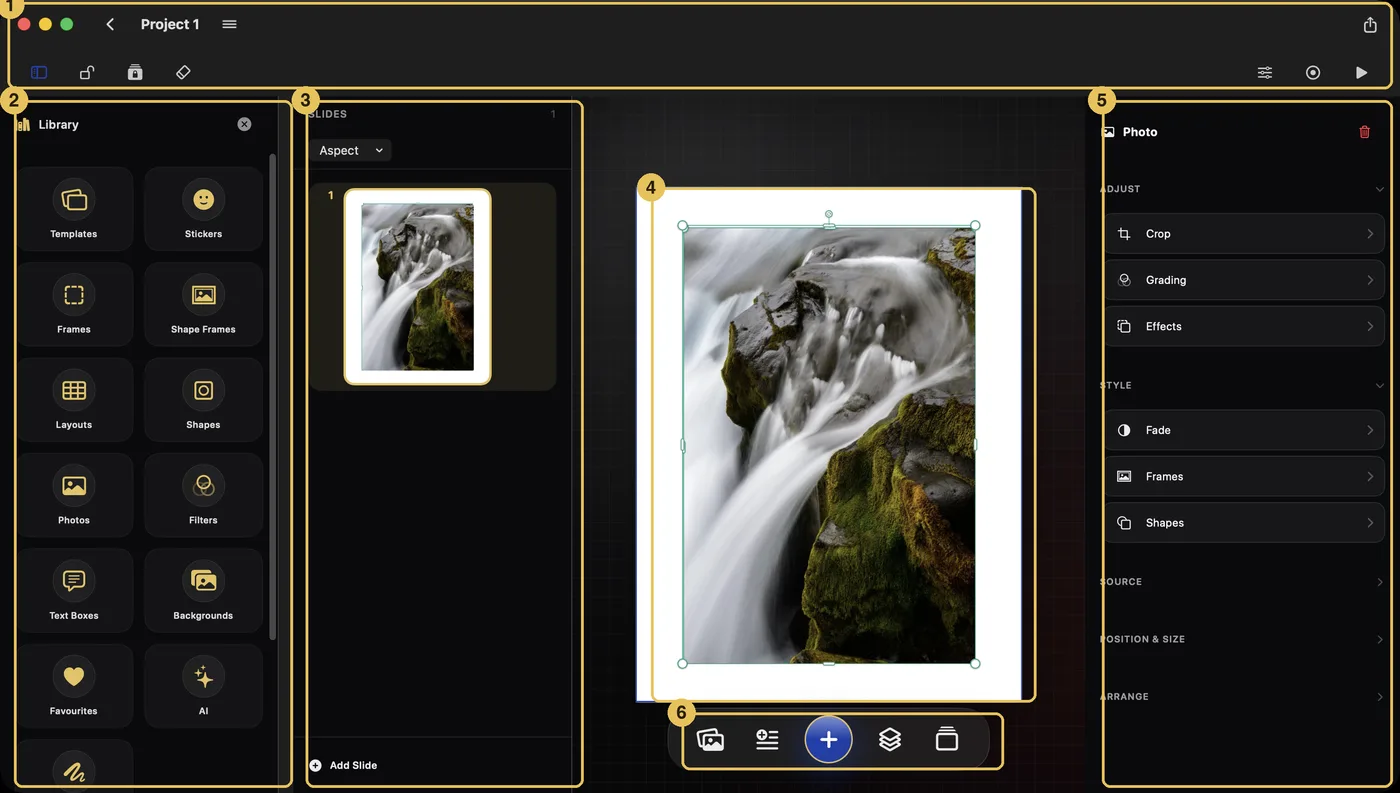Open the Effects adjustment row
The image size is (1400, 793).
click(1245, 326)
